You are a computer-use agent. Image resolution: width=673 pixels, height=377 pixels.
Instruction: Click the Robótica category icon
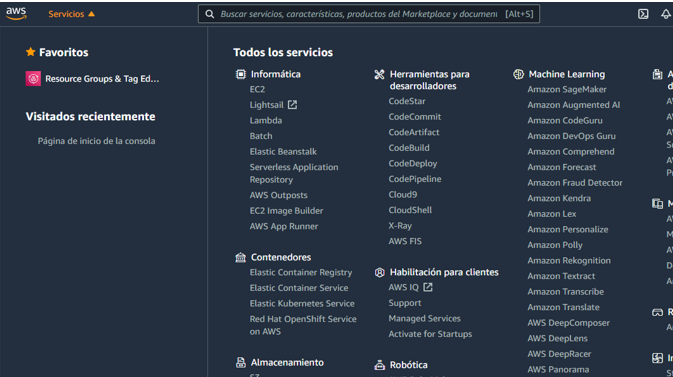click(x=379, y=365)
